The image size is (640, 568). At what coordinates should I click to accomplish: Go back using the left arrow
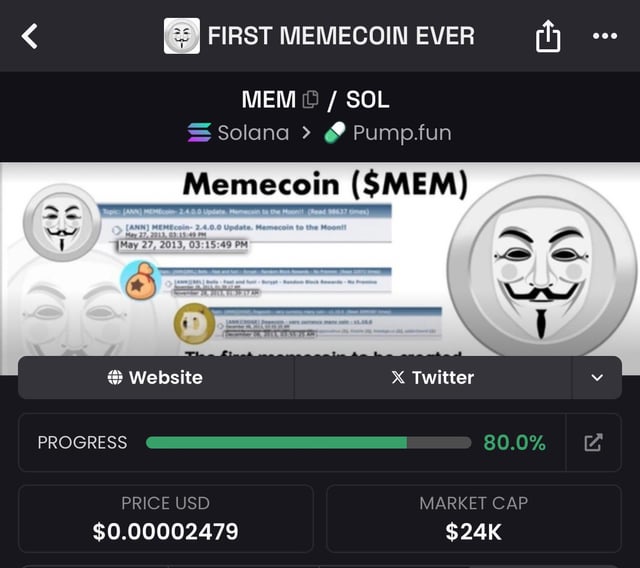click(x=29, y=36)
